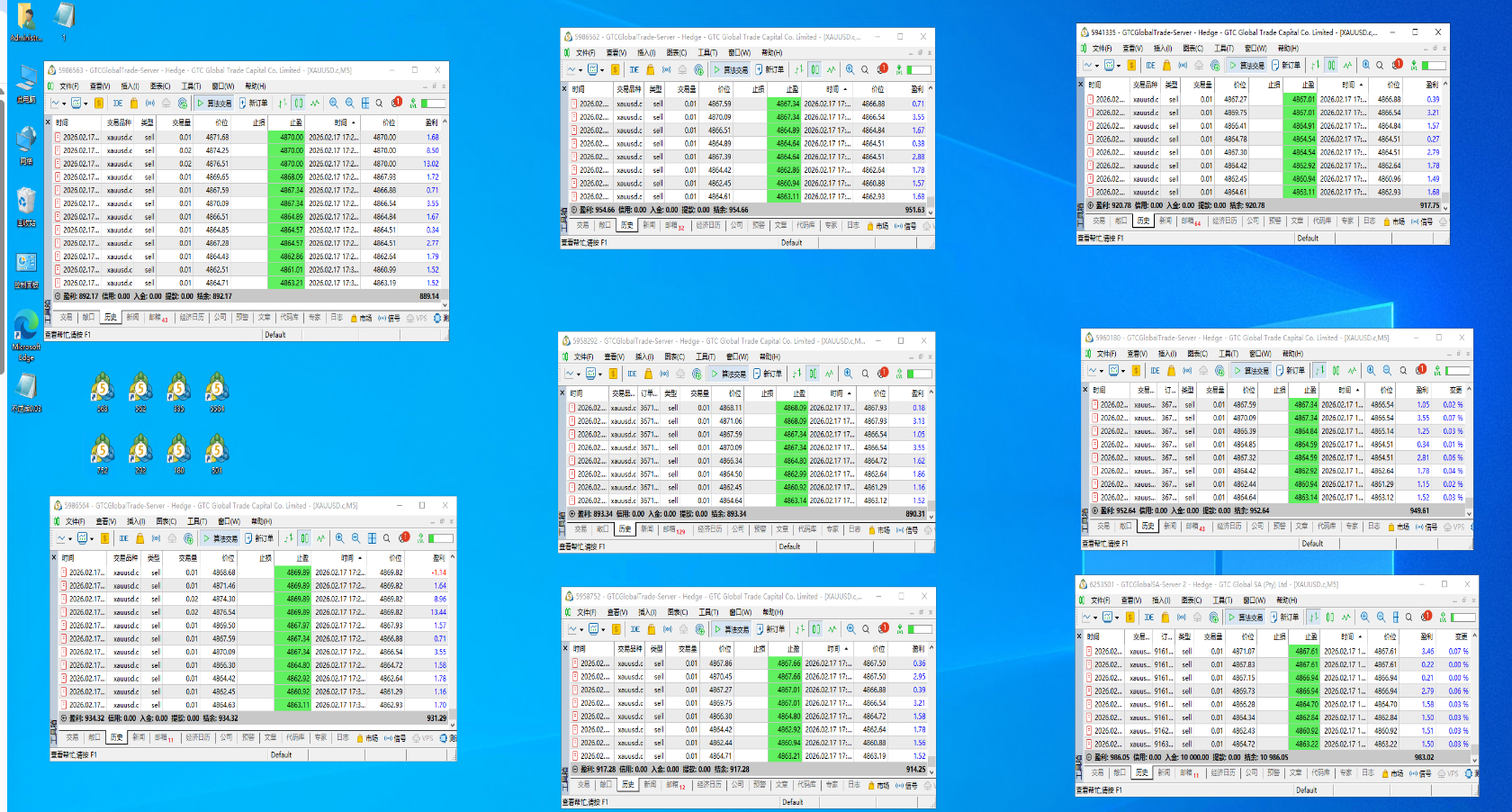Expand chart template dropdown arrow in window 6253501
Viewport: 1512px width, 812px height.
(1119, 618)
